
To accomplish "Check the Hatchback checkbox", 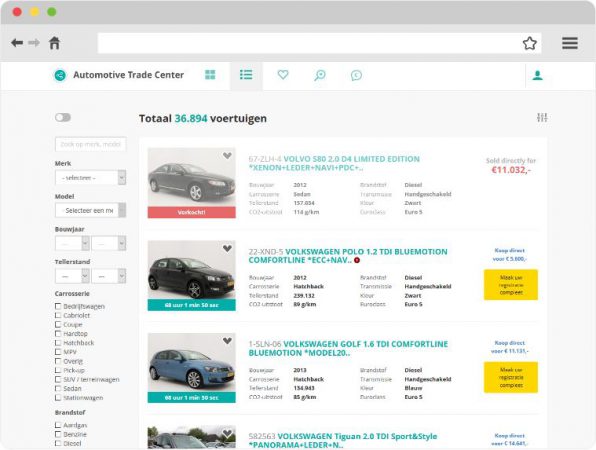I will click(58, 342).
